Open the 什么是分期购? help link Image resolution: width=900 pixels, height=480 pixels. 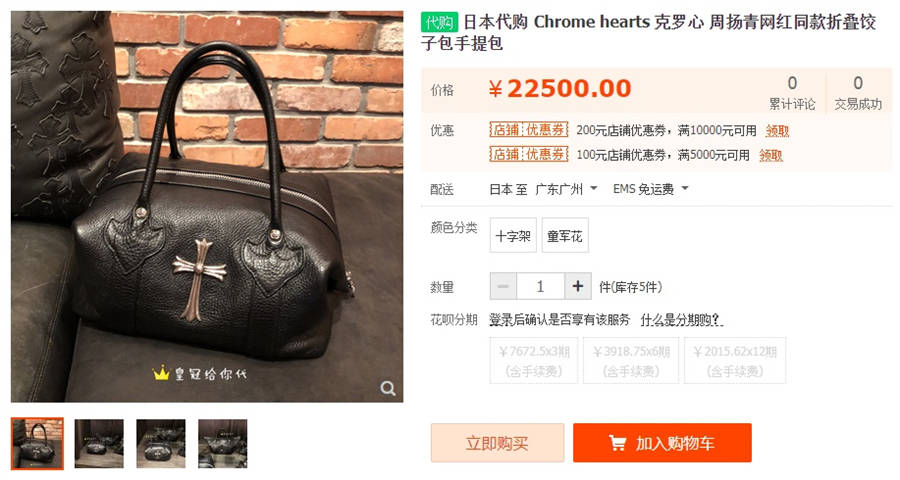(x=681, y=320)
